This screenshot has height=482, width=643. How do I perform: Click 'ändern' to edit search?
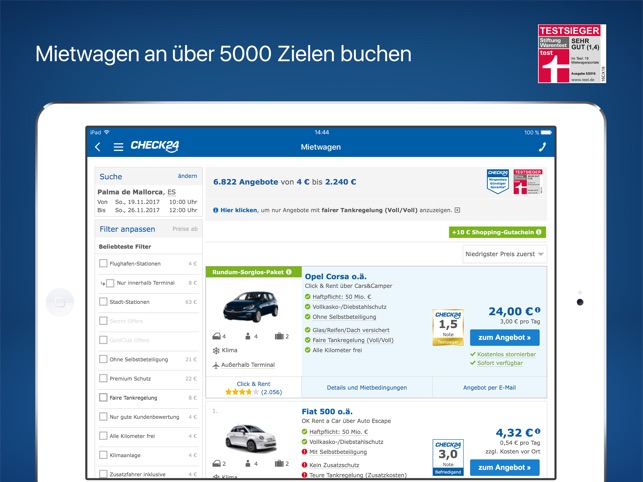click(x=187, y=176)
